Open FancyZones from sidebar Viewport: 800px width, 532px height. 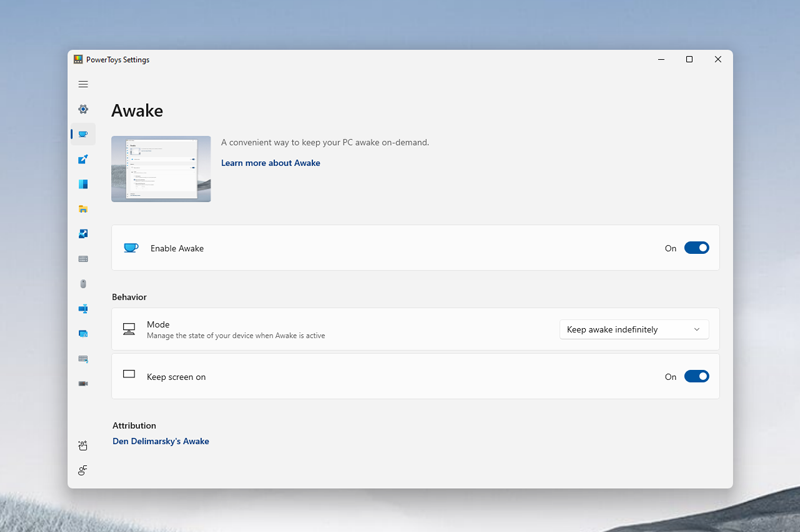pos(83,184)
